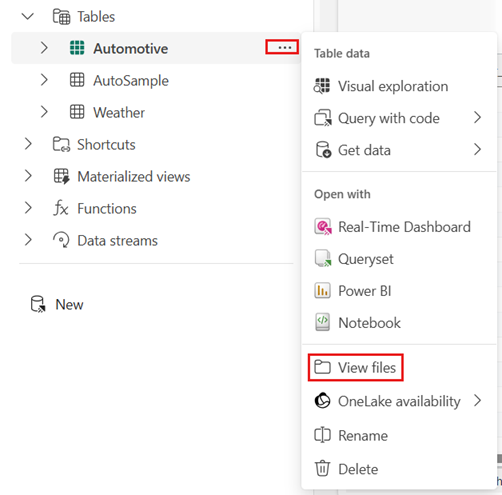Click the Query with code icon

point(323,118)
